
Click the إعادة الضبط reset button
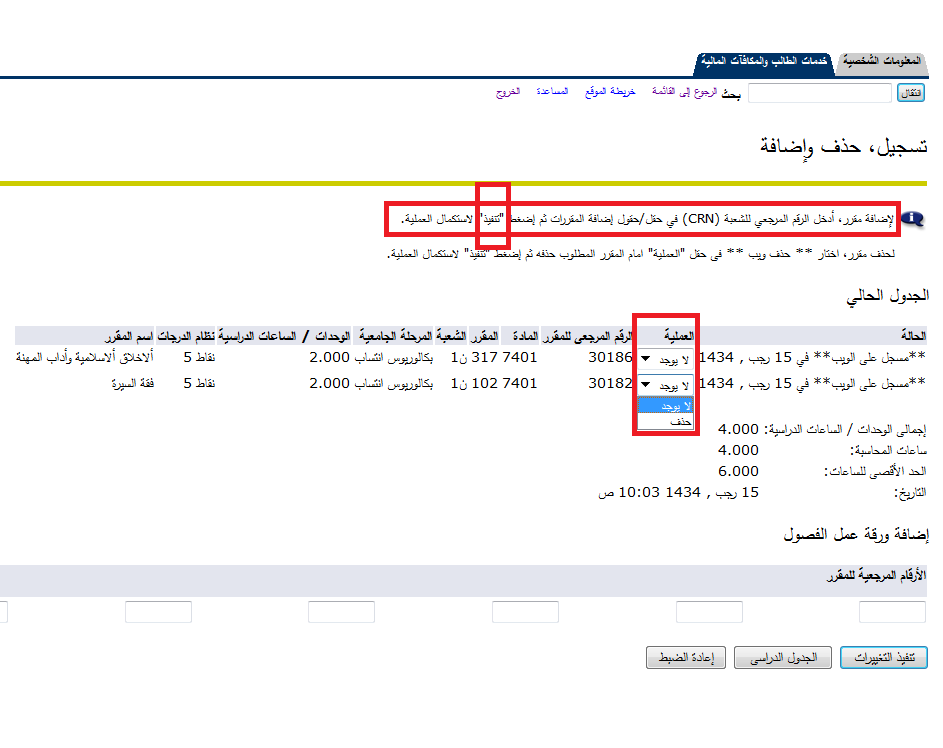686,658
